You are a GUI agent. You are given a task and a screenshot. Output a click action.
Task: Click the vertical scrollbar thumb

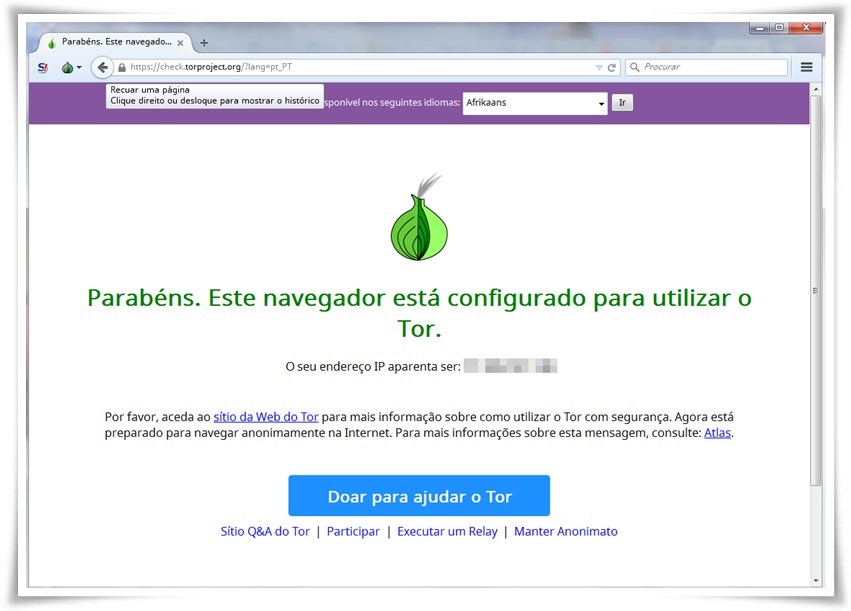816,290
